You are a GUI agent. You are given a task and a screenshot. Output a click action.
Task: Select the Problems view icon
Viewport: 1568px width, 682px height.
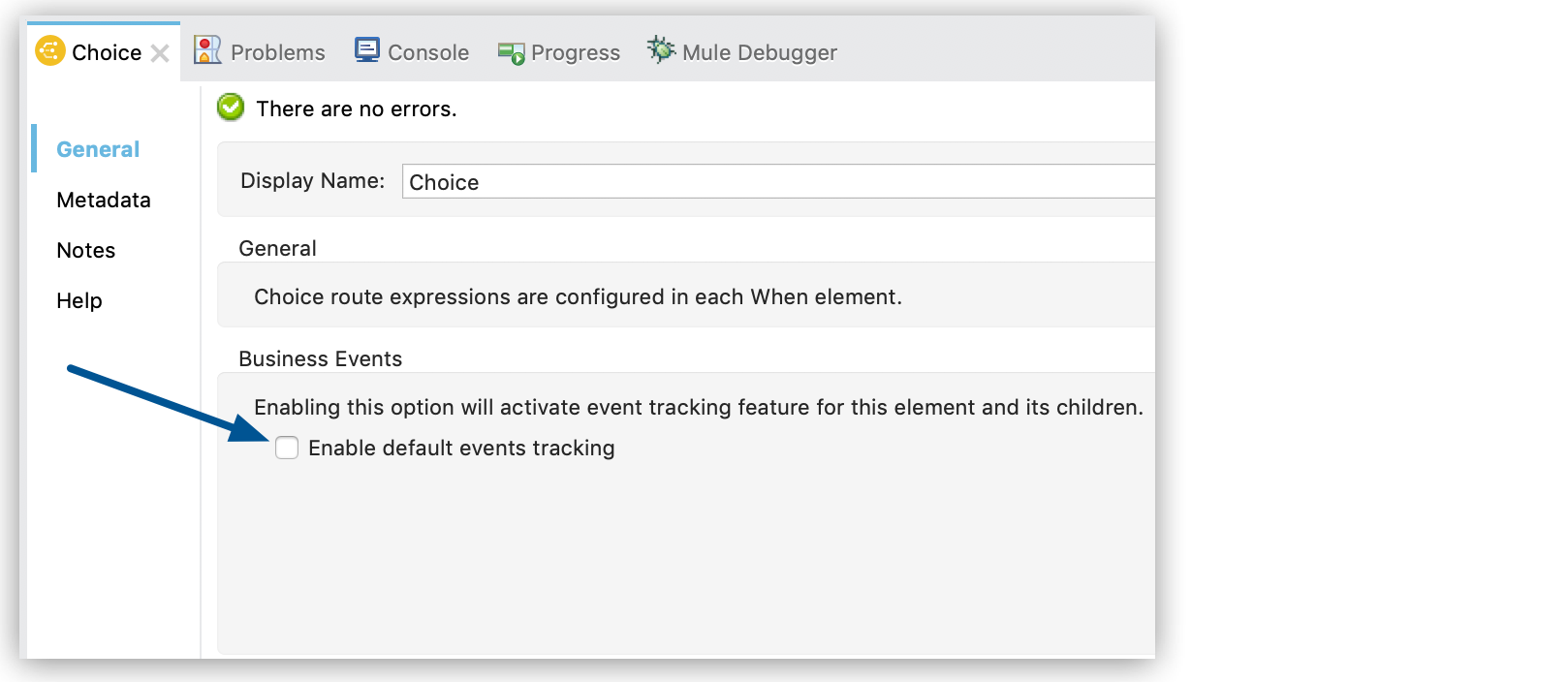(205, 50)
